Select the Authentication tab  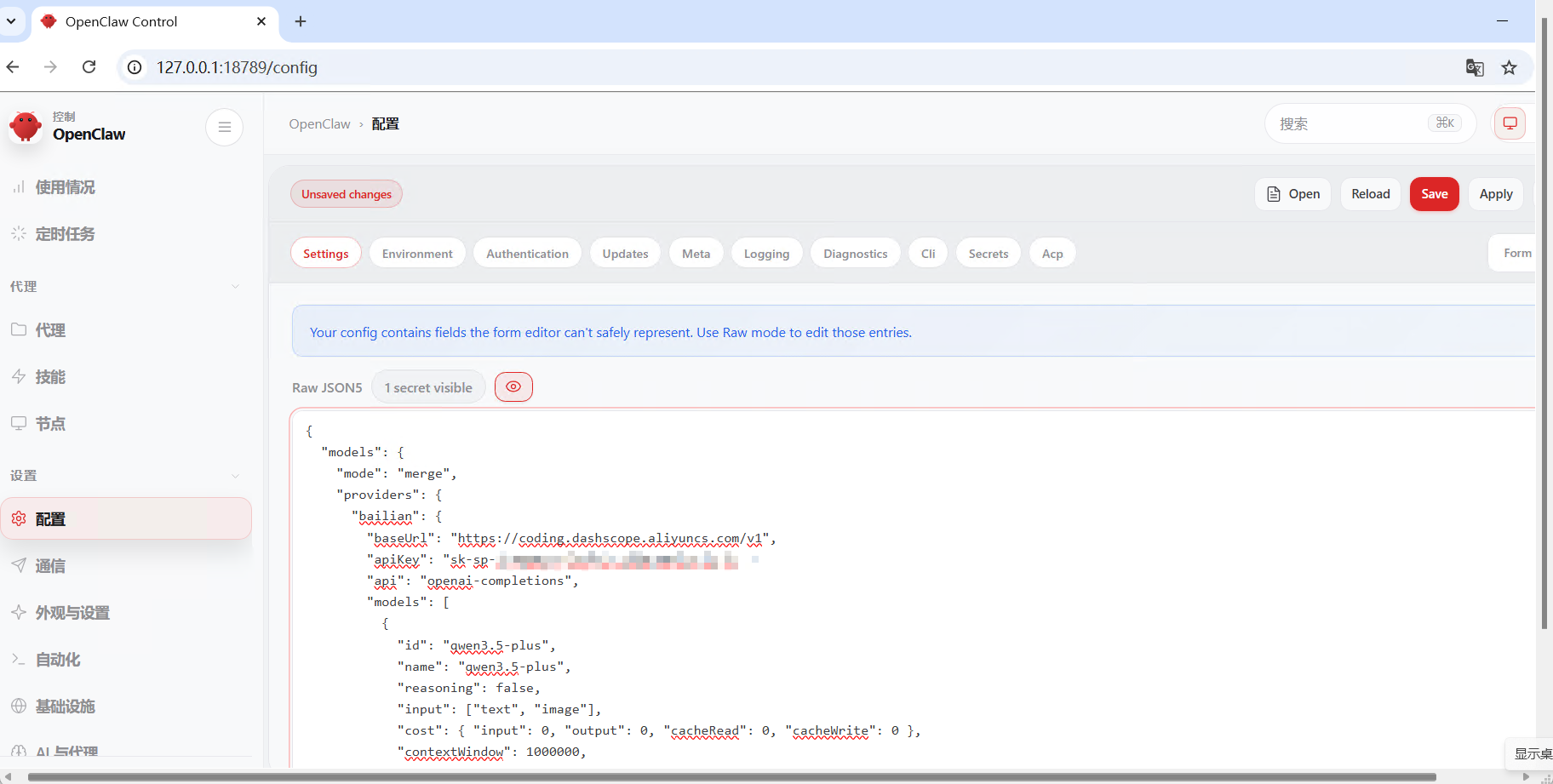pyautogui.click(x=527, y=254)
